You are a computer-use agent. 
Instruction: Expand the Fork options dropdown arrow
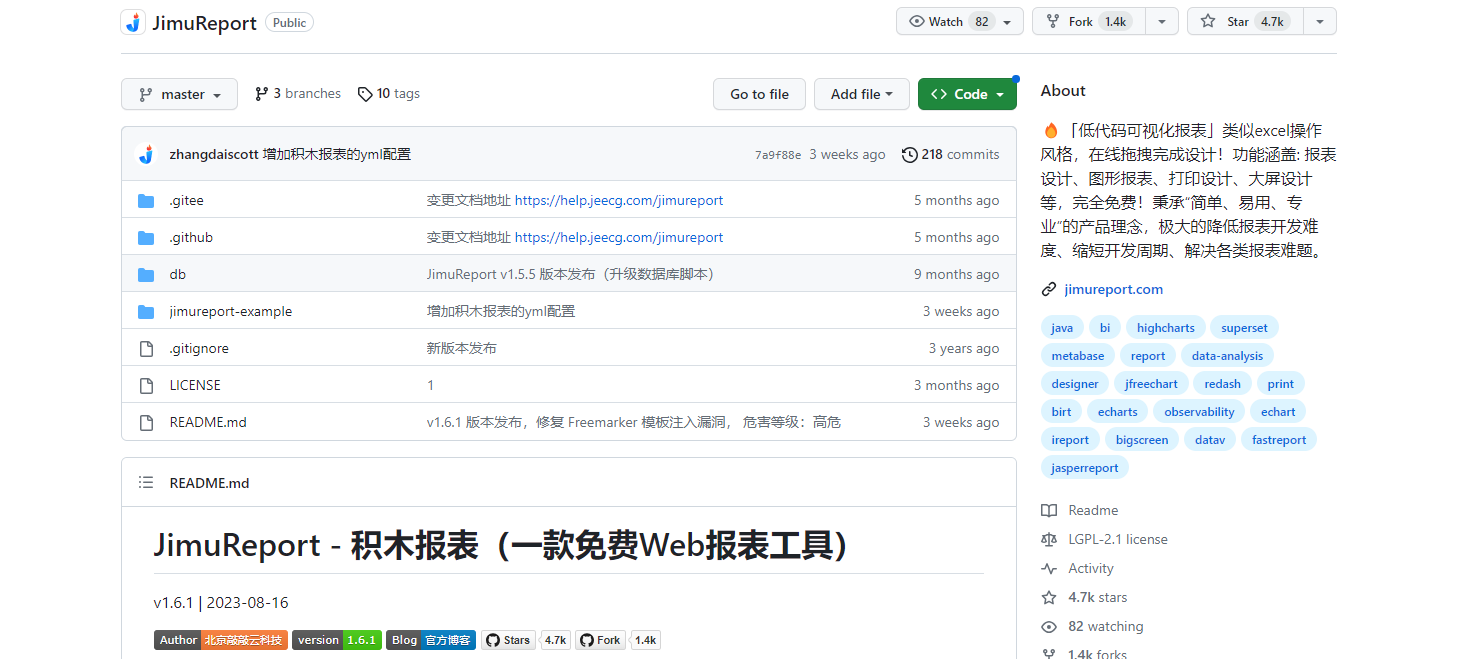[1162, 22]
